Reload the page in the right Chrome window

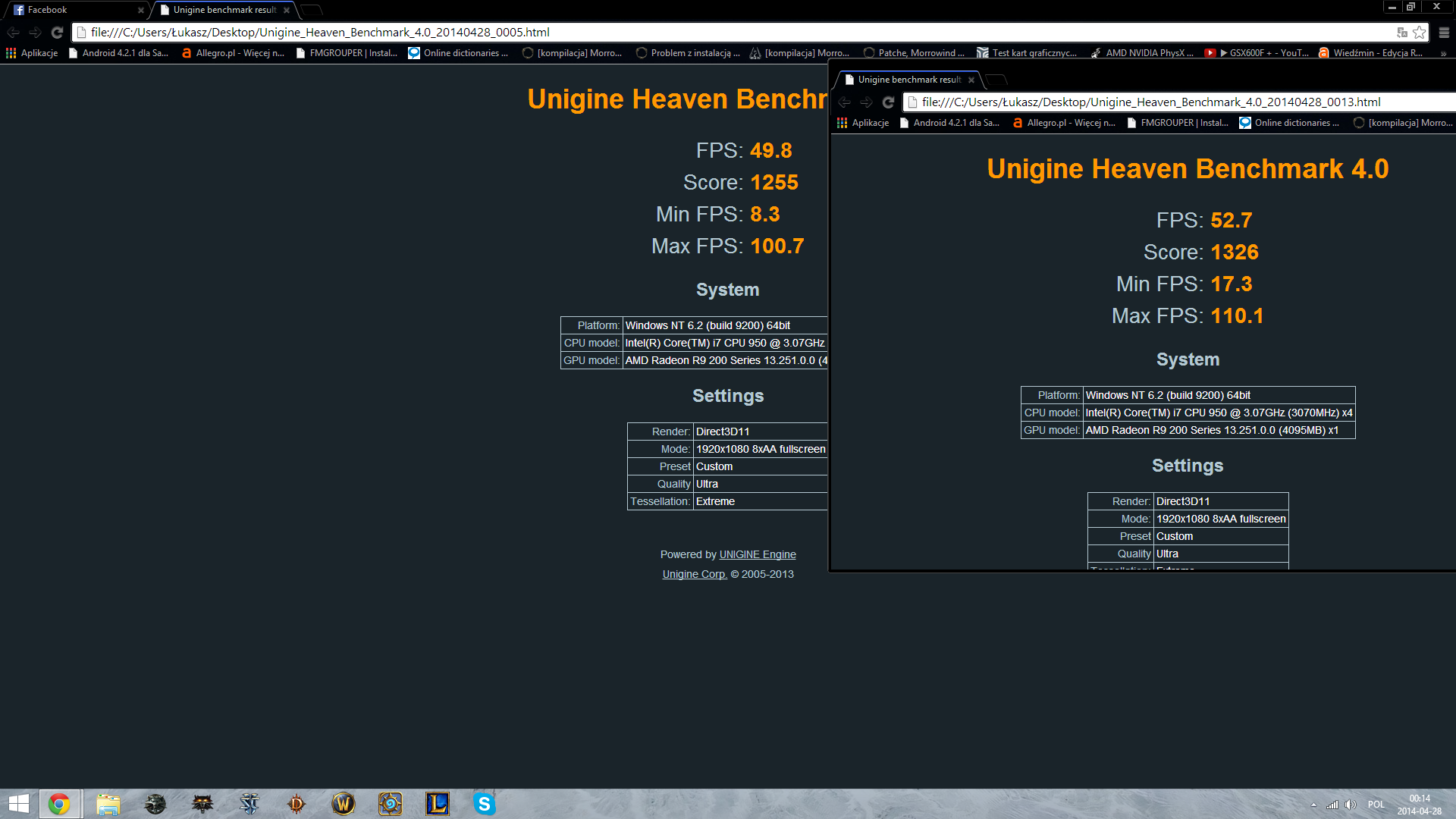coord(888,102)
